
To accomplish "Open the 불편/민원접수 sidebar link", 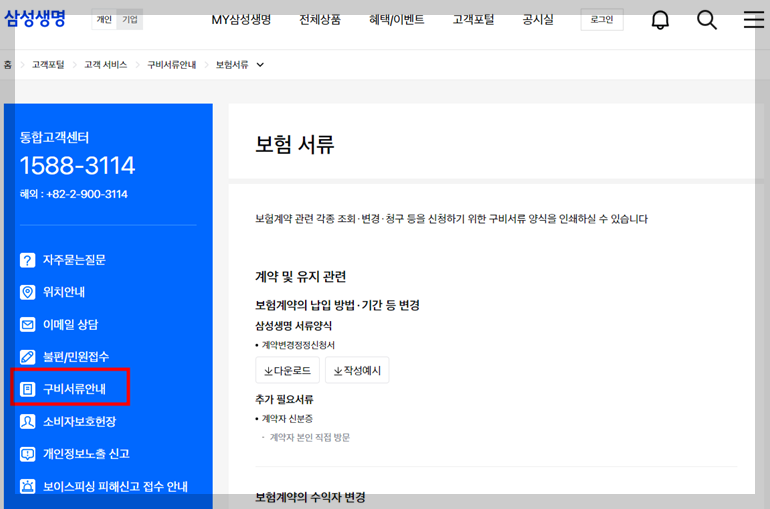I will pyautogui.click(x=76, y=357).
